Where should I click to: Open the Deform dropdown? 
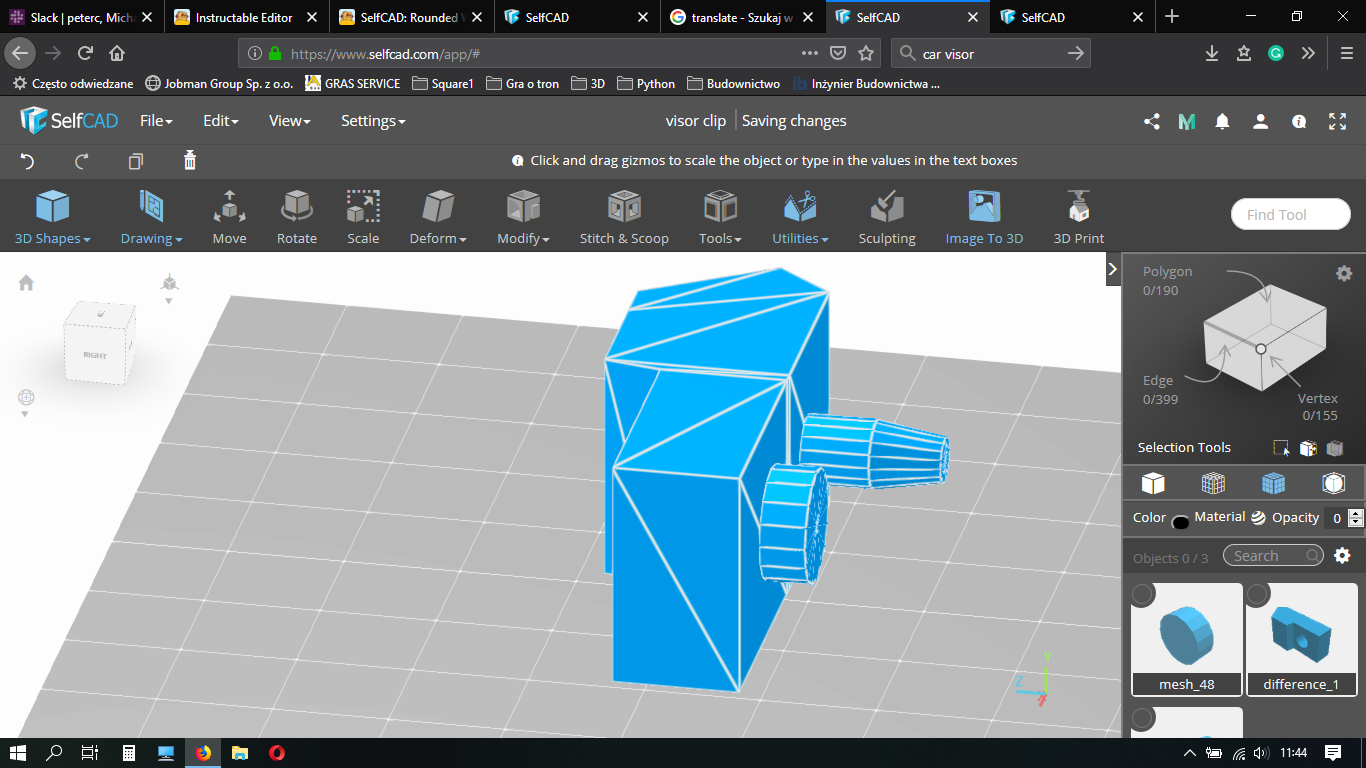(x=438, y=217)
